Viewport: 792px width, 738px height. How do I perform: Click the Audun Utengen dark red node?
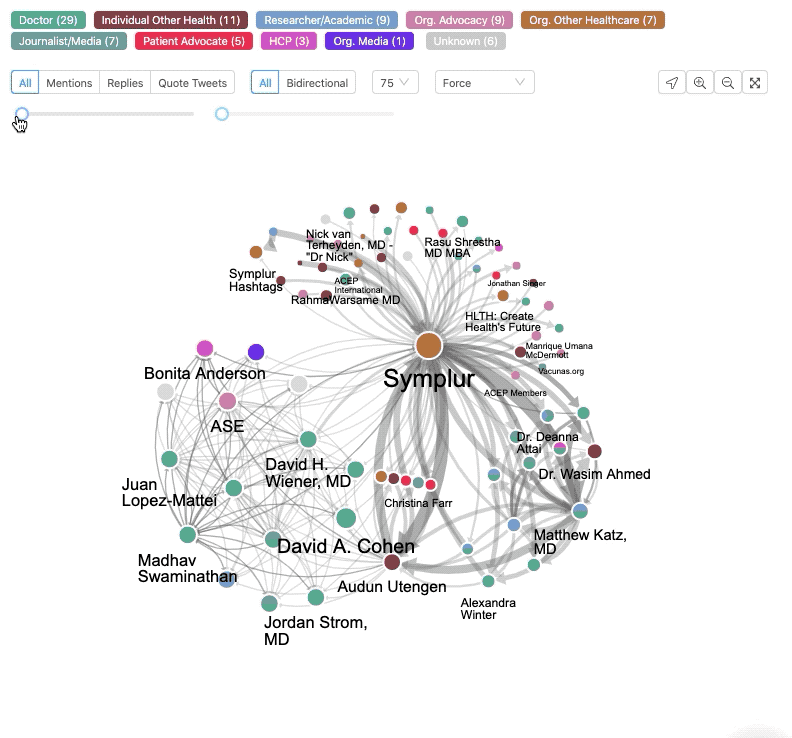pos(392,562)
